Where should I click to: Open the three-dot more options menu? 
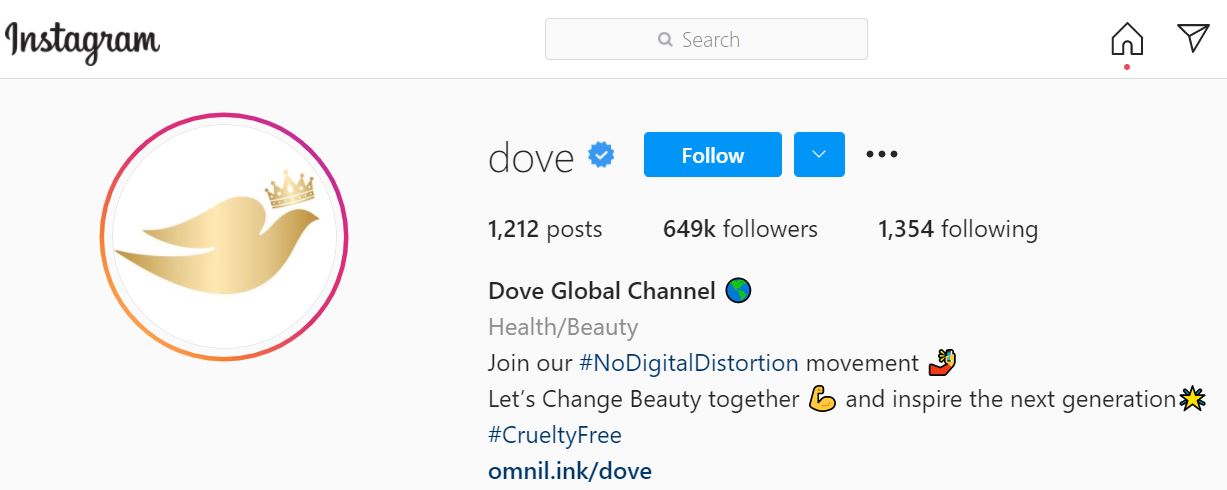[x=882, y=154]
